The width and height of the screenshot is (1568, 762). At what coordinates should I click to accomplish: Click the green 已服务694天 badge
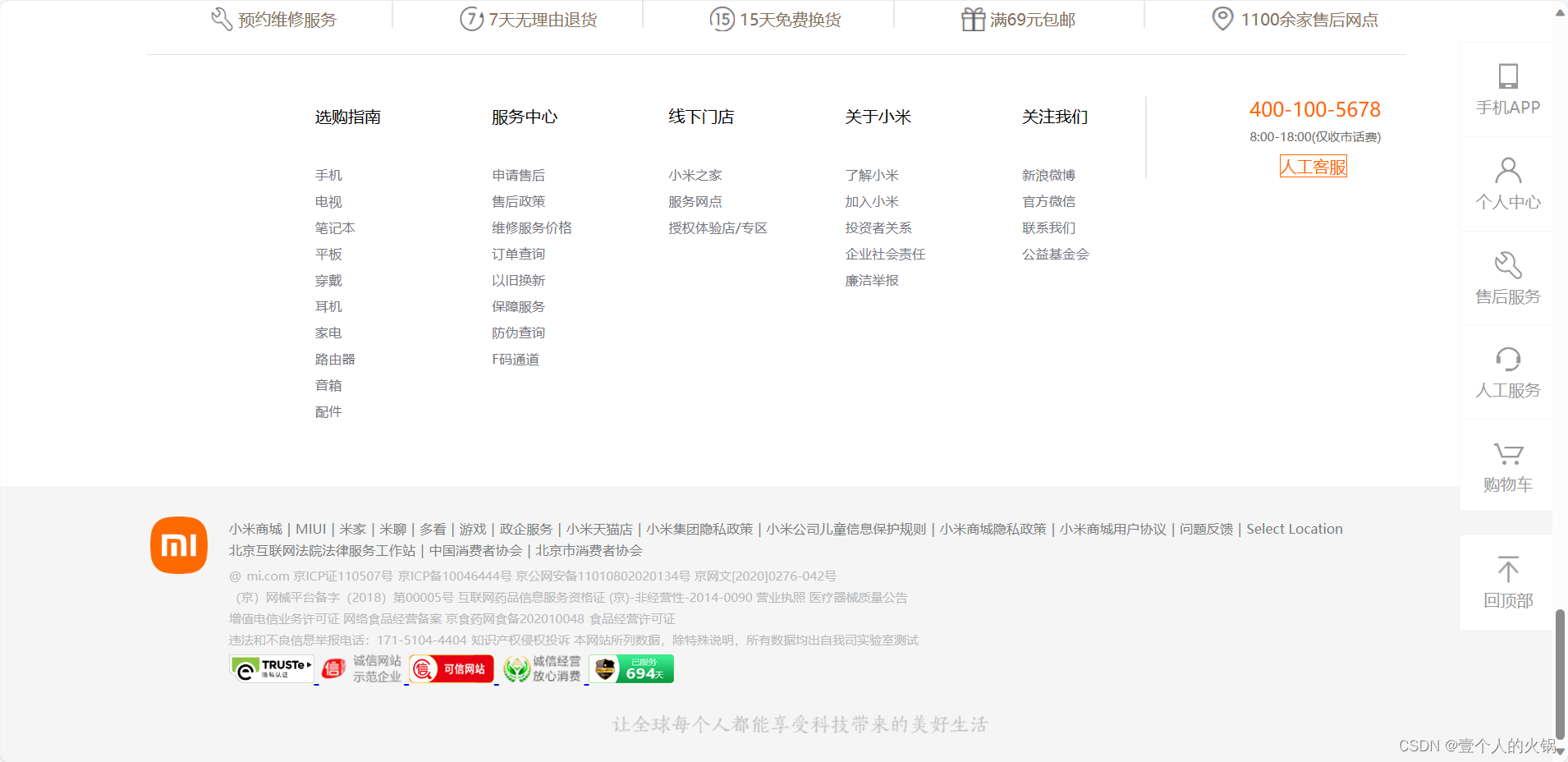(x=631, y=669)
